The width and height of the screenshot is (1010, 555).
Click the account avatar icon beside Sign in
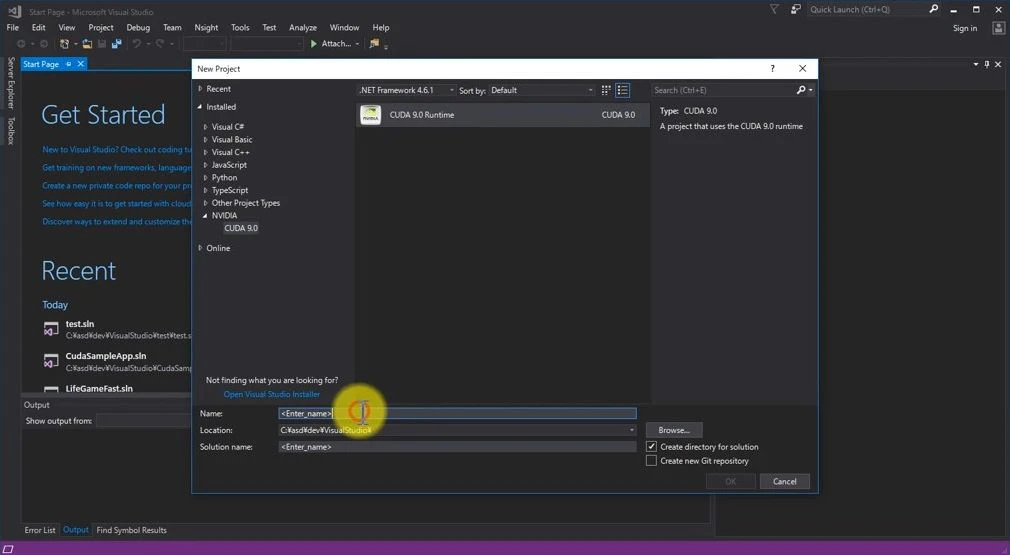998,28
